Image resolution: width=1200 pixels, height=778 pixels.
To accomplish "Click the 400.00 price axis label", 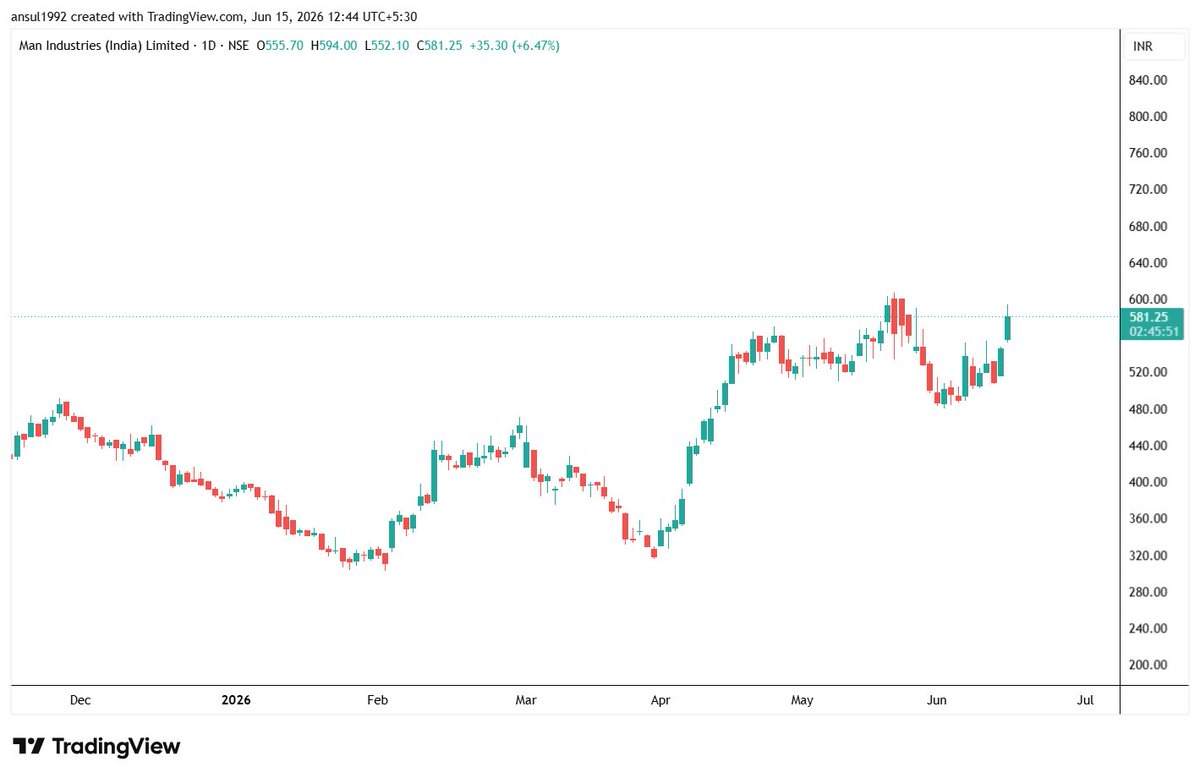I will pyautogui.click(x=1148, y=482).
